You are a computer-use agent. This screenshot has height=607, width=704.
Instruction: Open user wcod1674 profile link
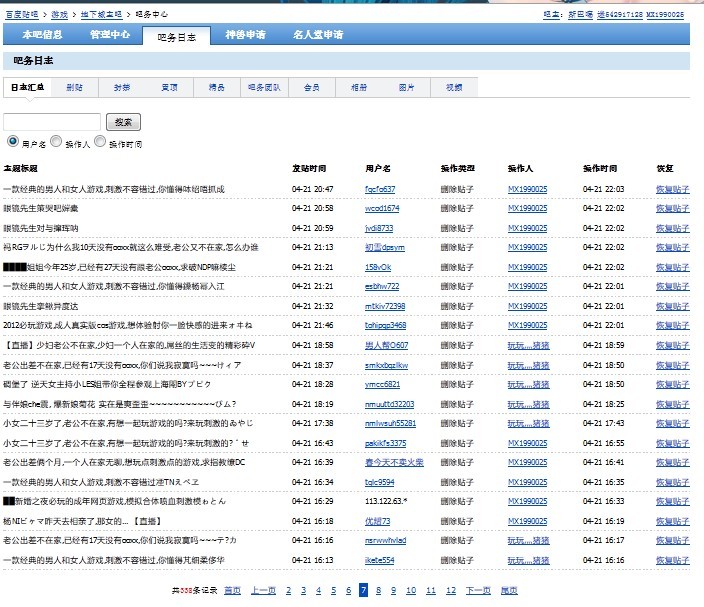382,208
